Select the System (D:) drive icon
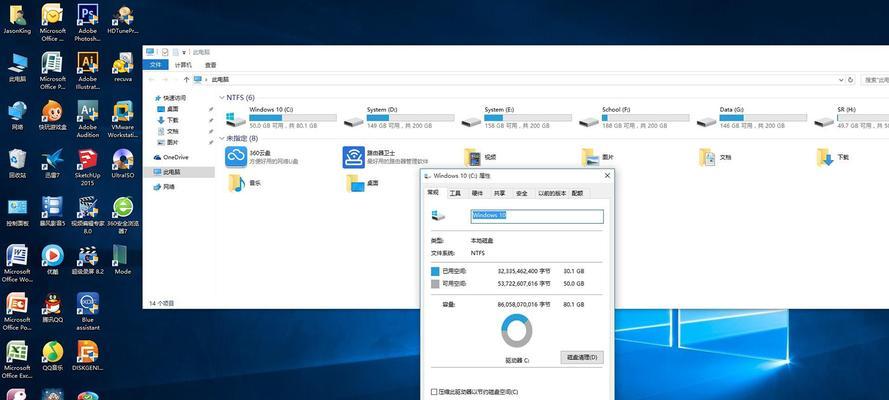889x400 pixels. pyautogui.click(x=354, y=121)
